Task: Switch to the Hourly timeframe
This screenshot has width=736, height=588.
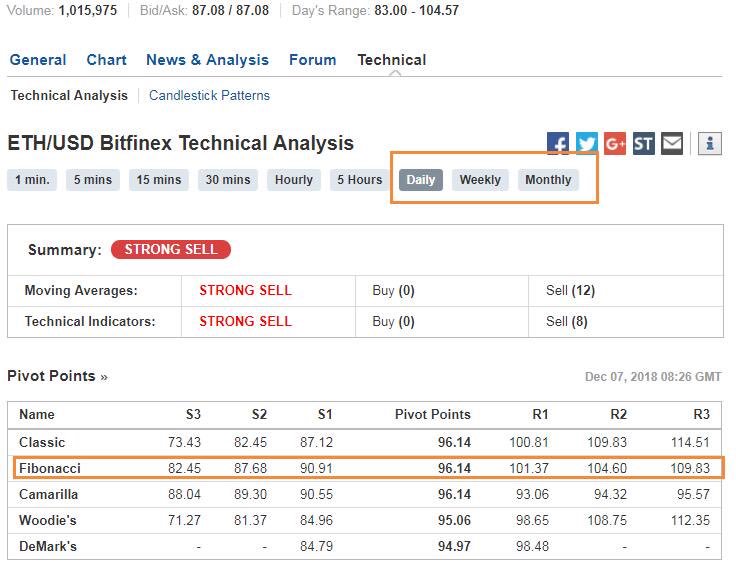Action: point(294,180)
